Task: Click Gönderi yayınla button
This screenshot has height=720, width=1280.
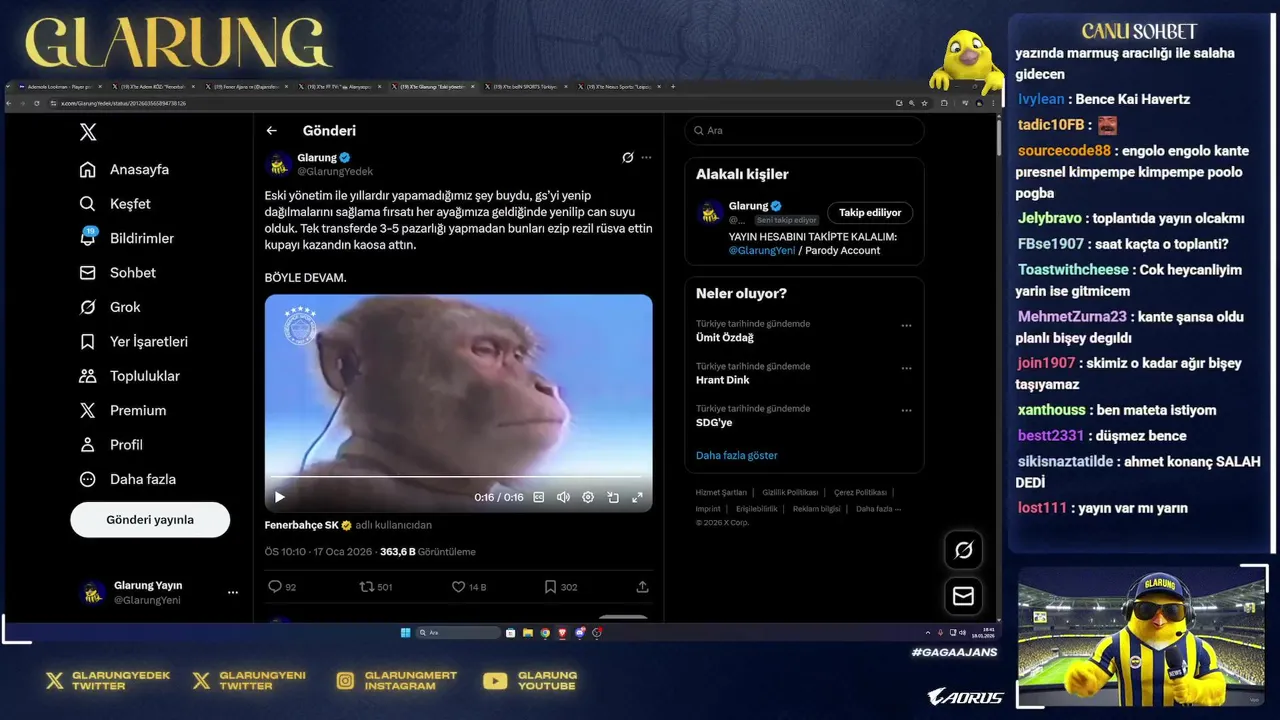Action: point(150,520)
